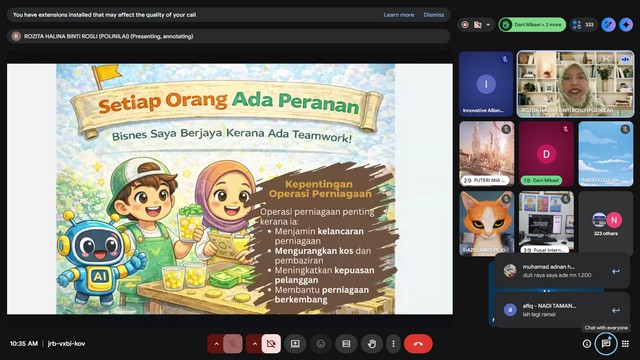Screen dimensions: 640x360
Task: Expand video settings chevron beside camera
Action: 254,344
